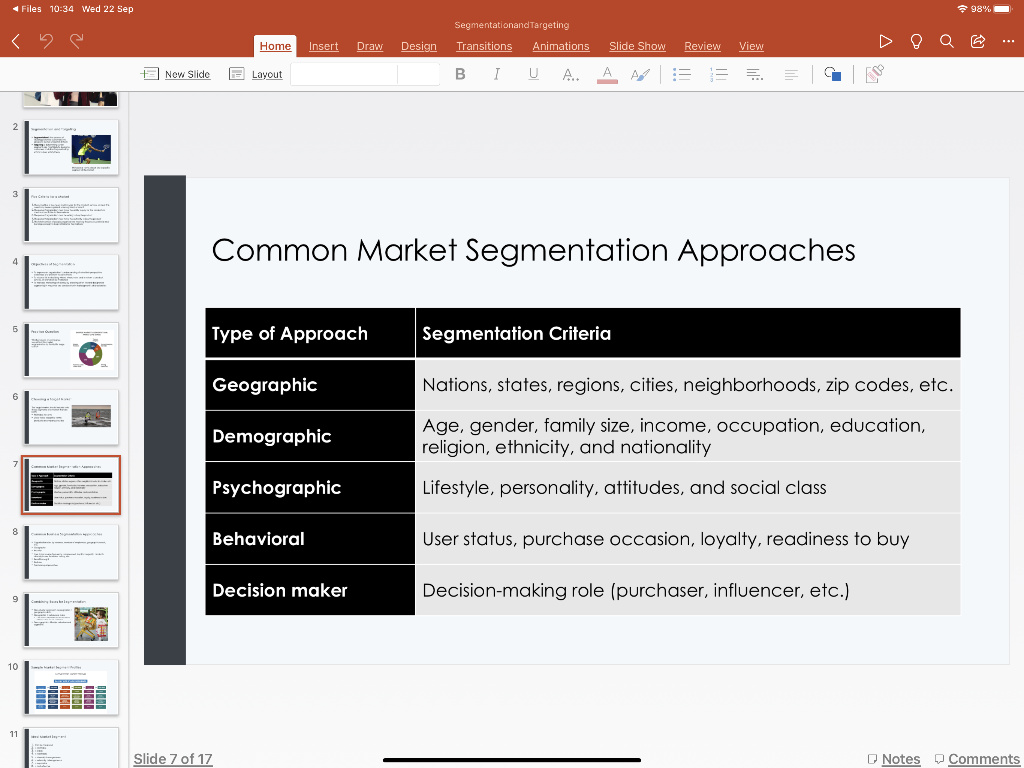Open text alignment options
1024x768 pixels.
pos(755,74)
